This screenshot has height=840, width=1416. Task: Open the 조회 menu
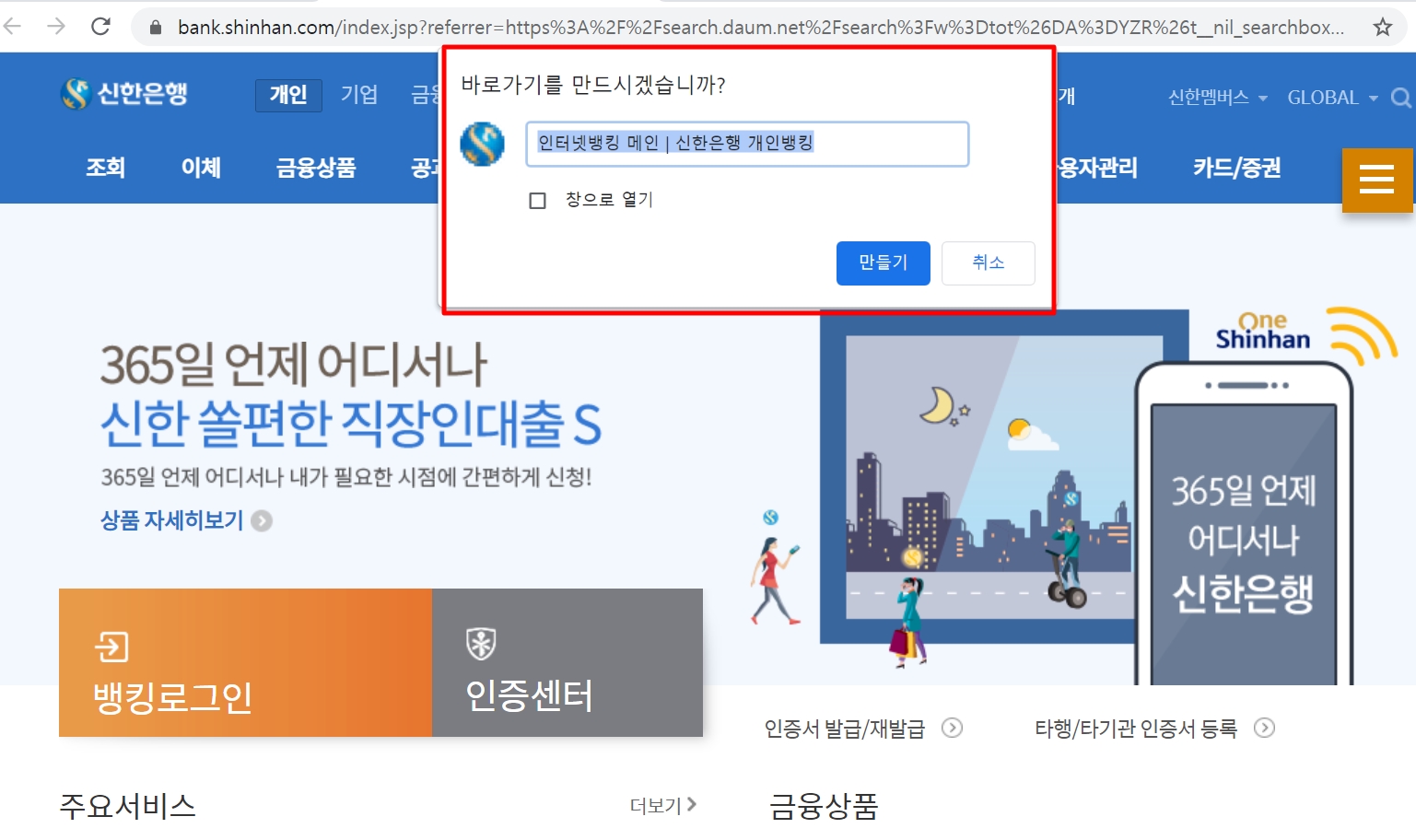click(105, 168)
